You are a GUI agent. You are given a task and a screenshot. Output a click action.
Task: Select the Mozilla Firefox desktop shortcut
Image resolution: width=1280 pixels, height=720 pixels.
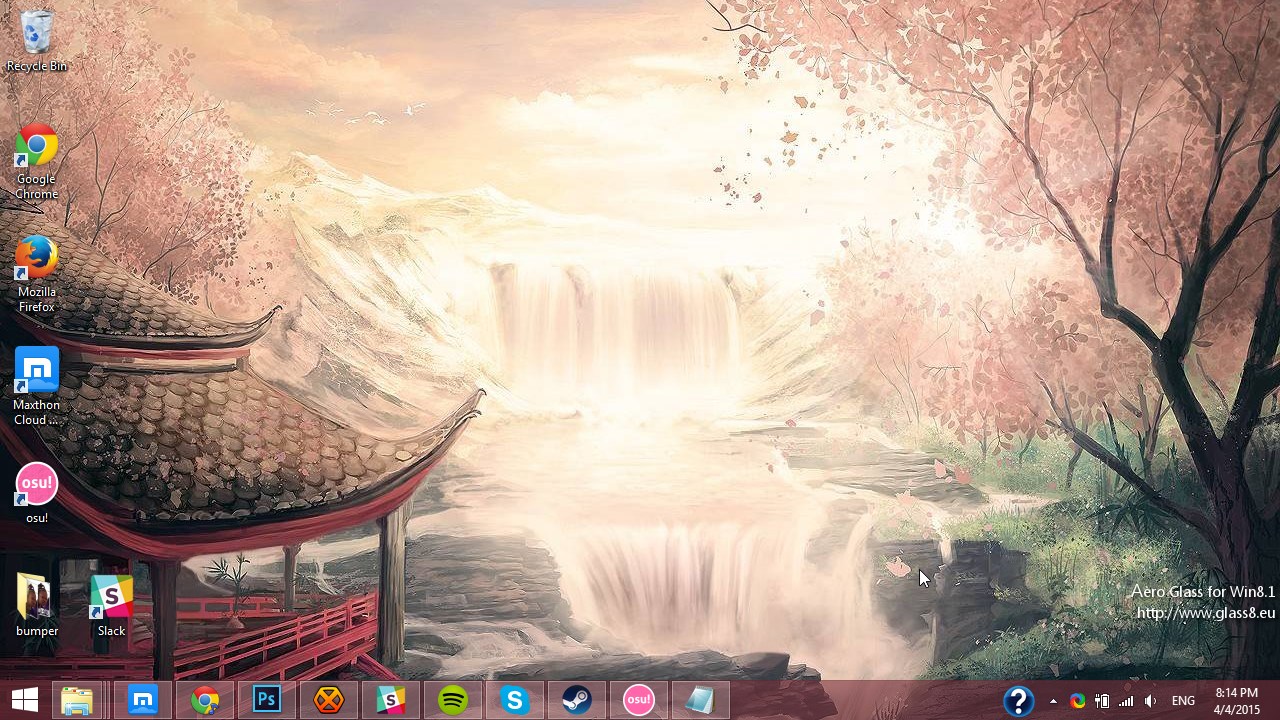[x=37, y=274]
